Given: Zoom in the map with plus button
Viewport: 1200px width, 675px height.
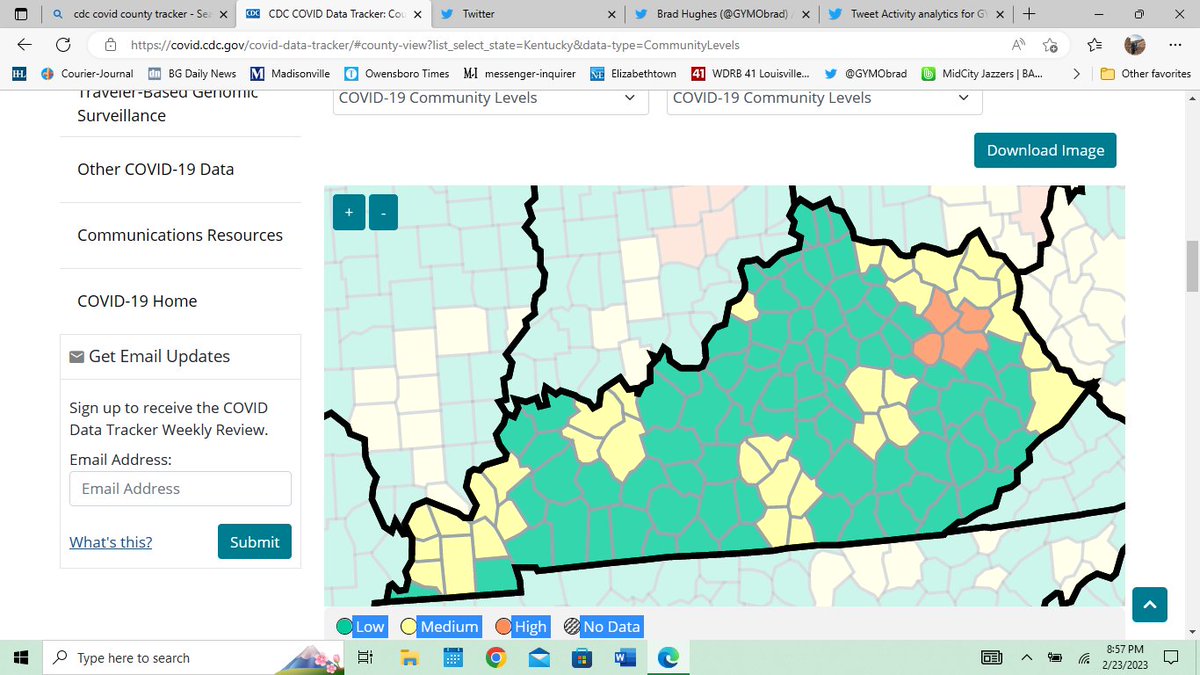Looking at the screenshot, I should click(349, 212).
